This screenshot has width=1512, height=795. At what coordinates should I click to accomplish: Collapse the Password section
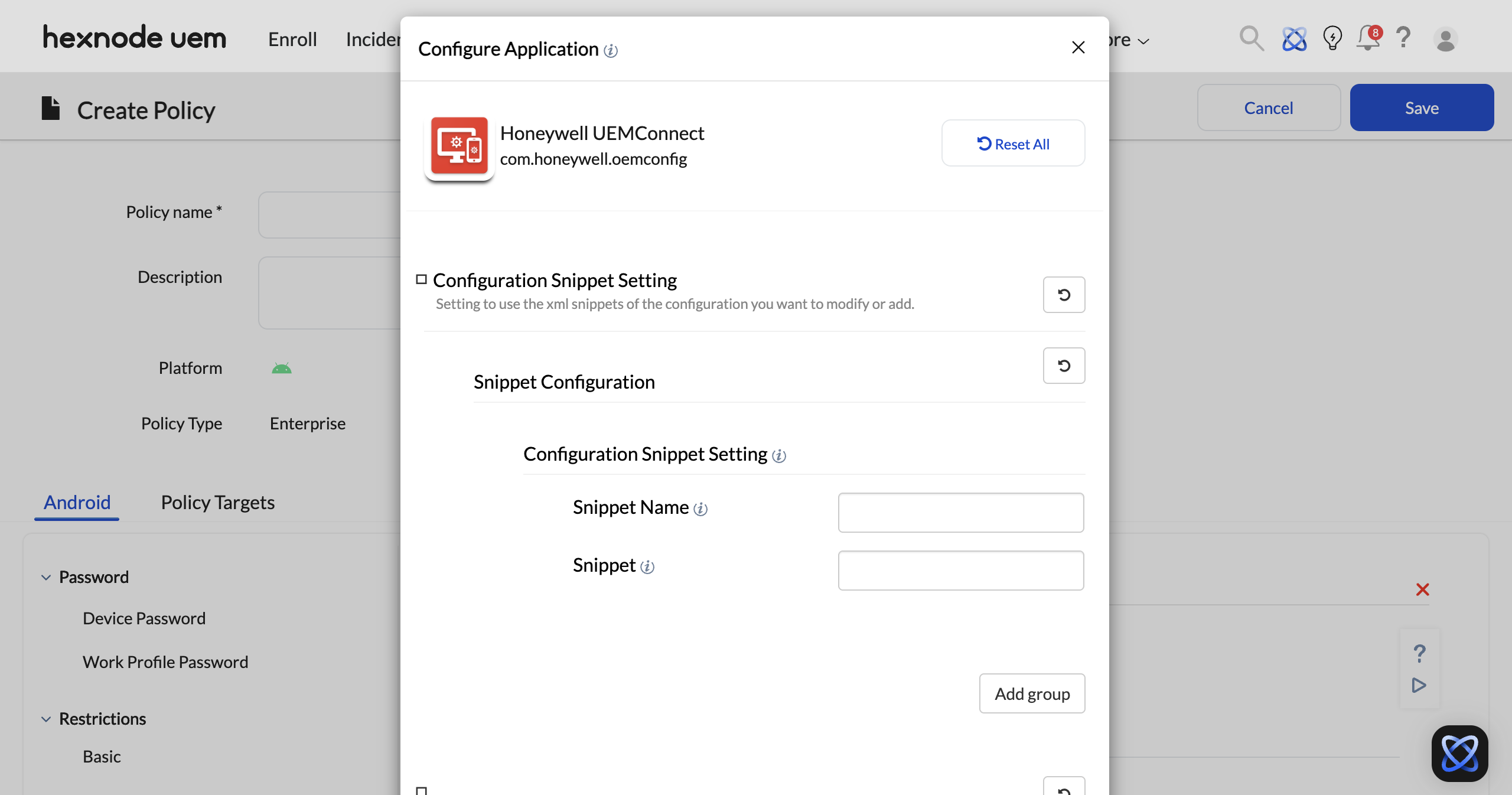point(46,577)
